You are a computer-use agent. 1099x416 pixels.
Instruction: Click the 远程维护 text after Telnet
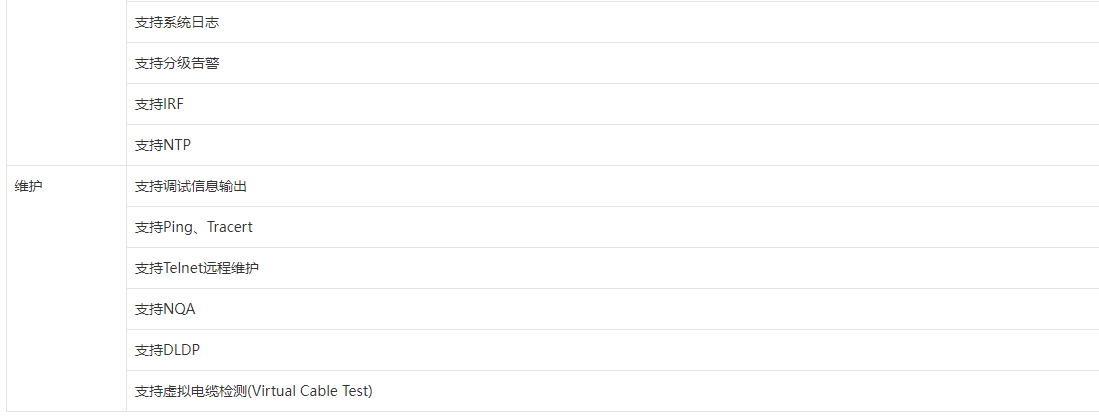coord(231,268)
